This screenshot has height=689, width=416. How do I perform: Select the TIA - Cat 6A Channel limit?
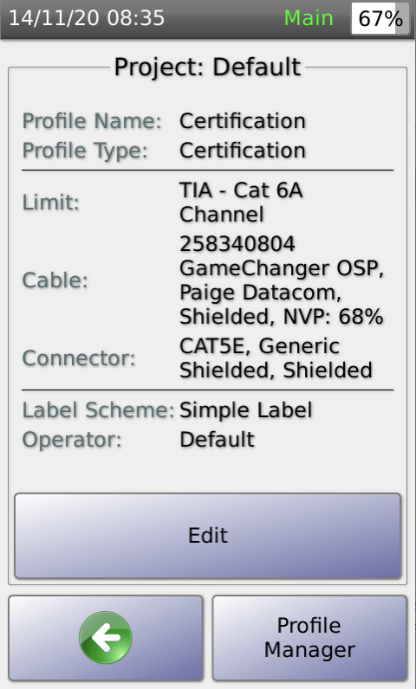241,203
